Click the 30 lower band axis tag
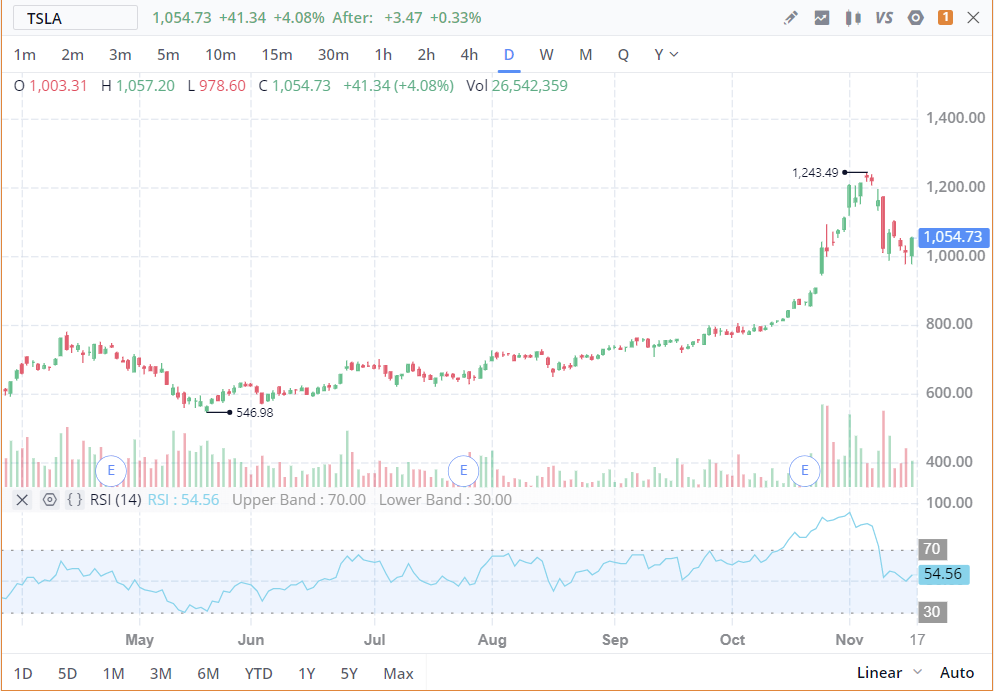The width and height of the screenshot is (994, 691). click(932, 612)
